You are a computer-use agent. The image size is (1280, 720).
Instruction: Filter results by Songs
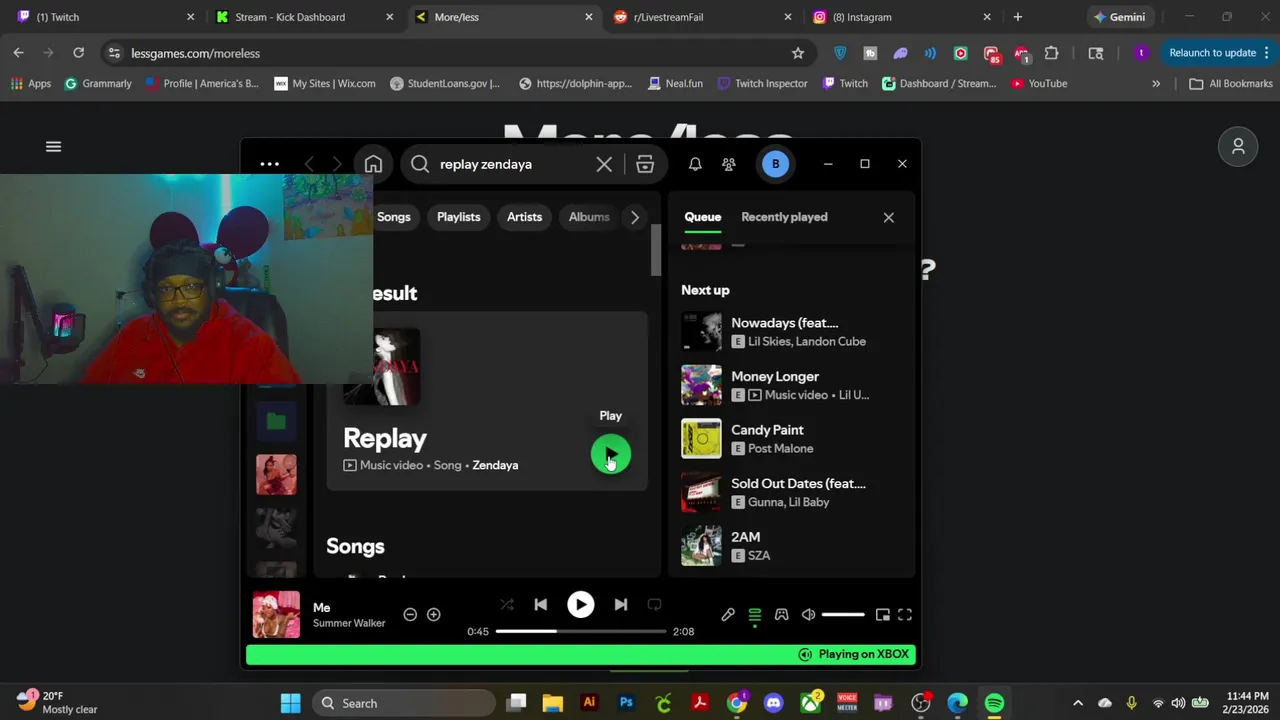(393, 217)
